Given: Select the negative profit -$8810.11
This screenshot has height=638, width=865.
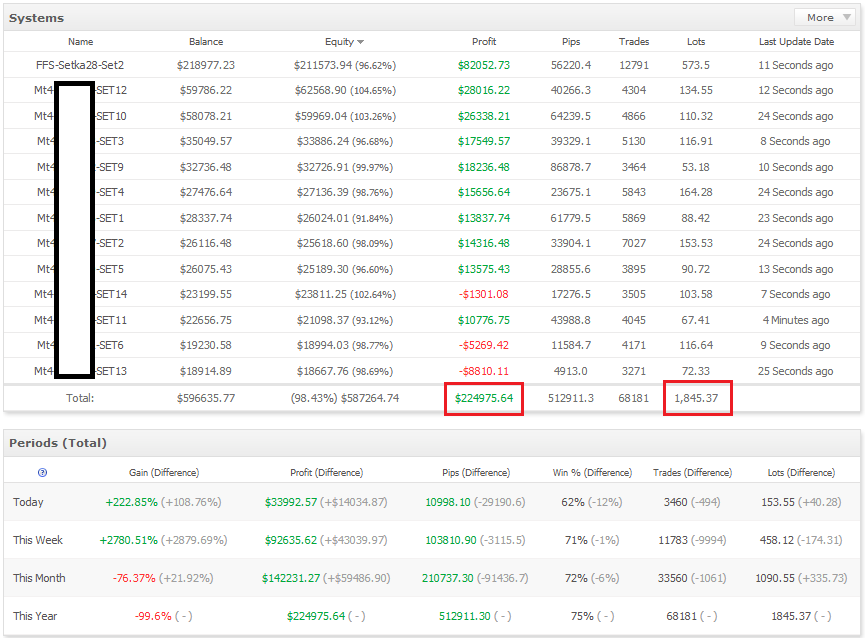Looking at the screenshot, I should click(484, 371).
